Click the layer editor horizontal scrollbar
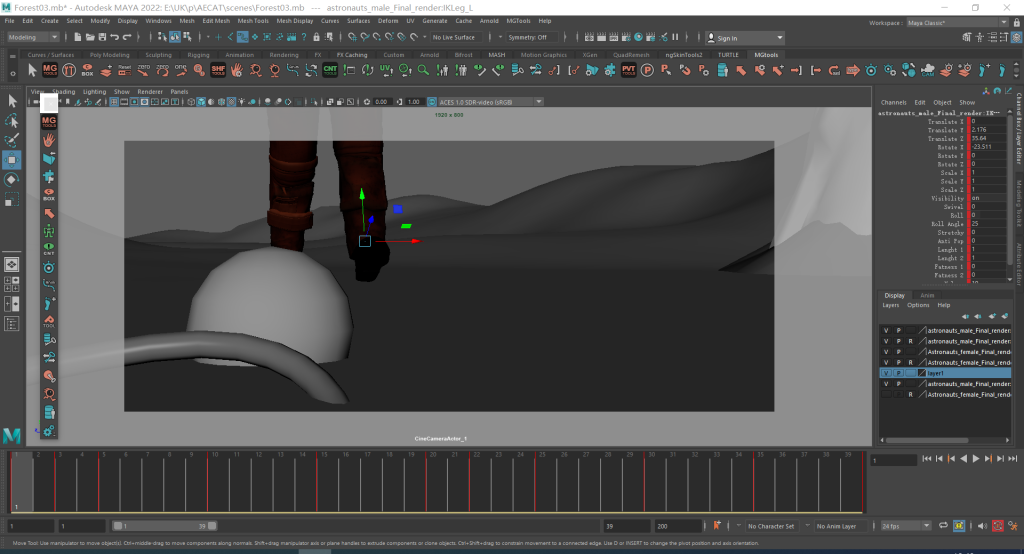The width and height of the screenshot is (1024, 554). 928,440
